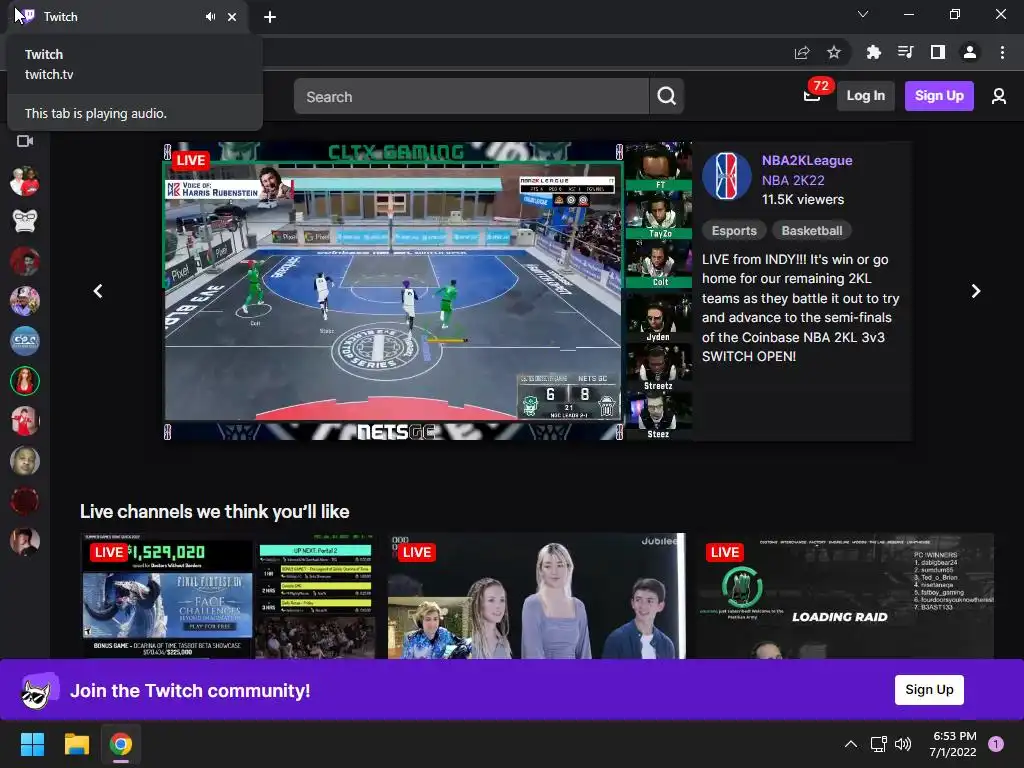Open the last sidebar channel avatar

pos(25,541)
